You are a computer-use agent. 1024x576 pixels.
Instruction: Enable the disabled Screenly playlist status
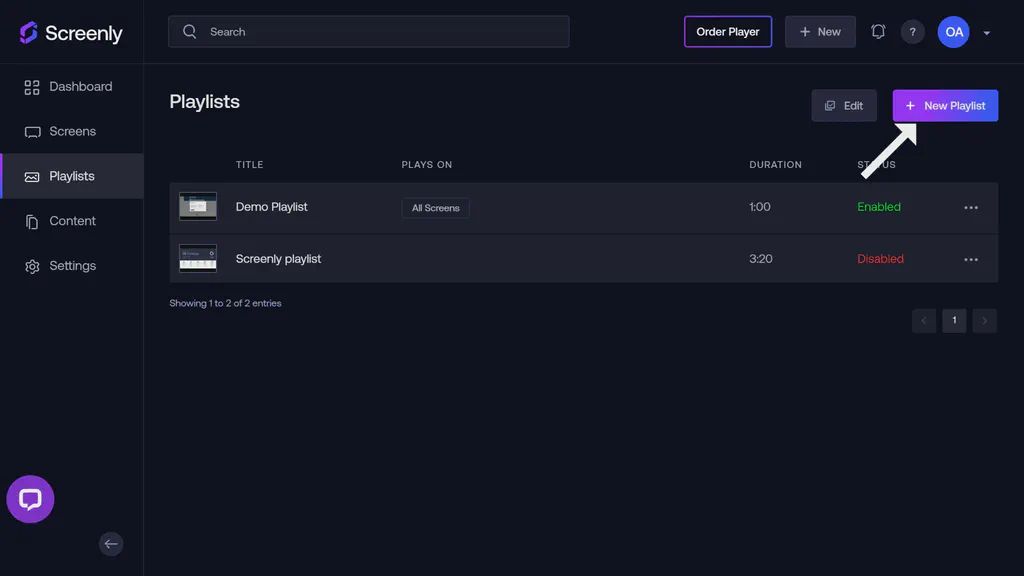pyautogui.click(x=880, y=258)
